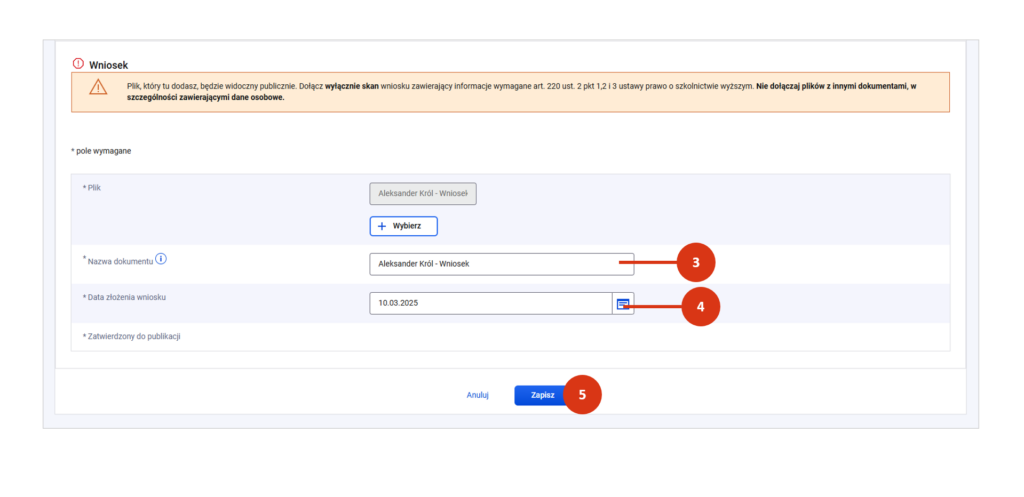1024x497 pixels.
Task: Click the greyed-out selected file name box
Action: point(423,193)
